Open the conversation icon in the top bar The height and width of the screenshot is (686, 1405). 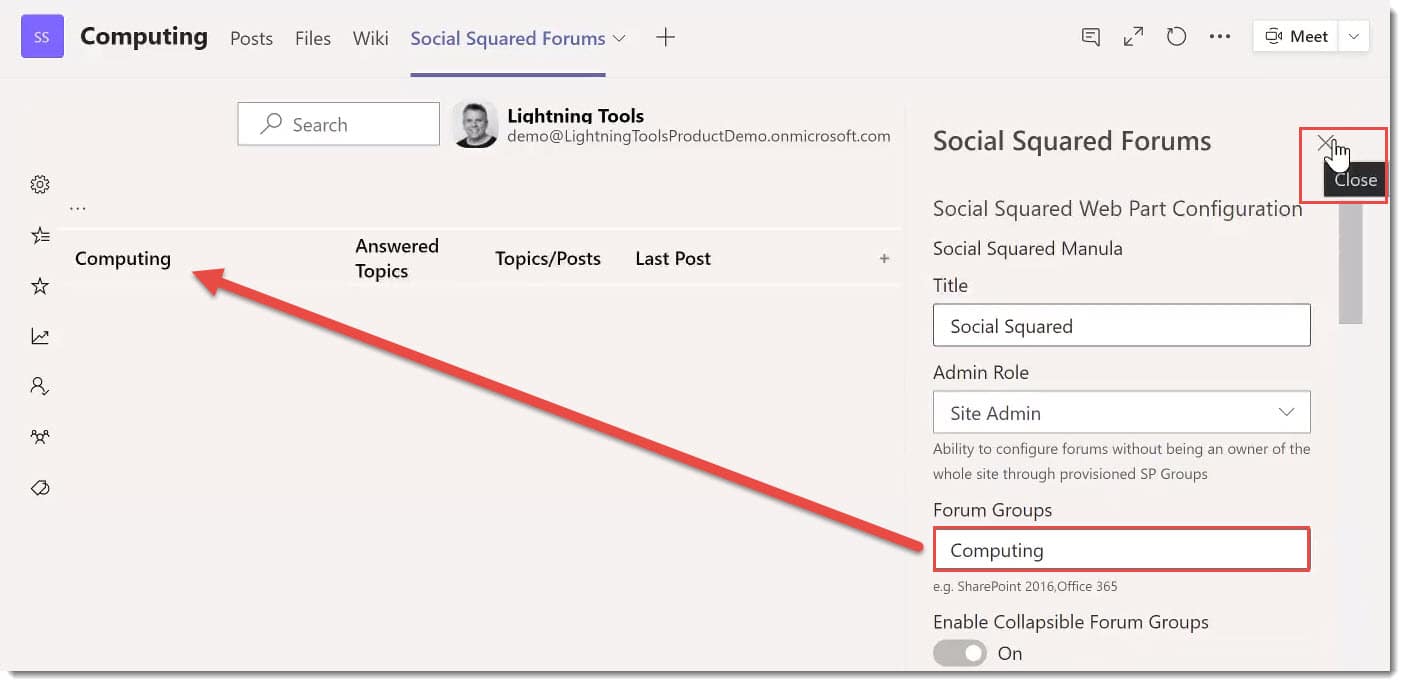1090,36
